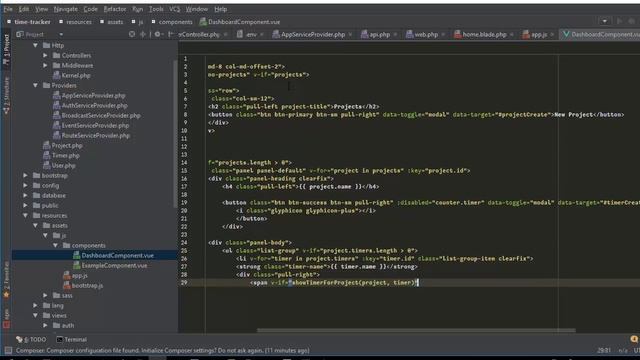640x360 pixels.
Task: Click DashboardComponent.vue breadcrumb
Action: click(x=240, y=22)
